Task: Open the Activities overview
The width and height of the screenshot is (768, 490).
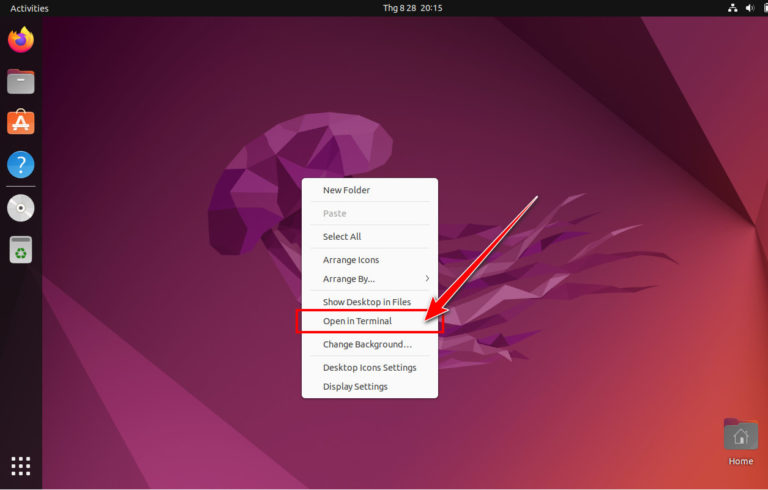Action: [29, 8]
